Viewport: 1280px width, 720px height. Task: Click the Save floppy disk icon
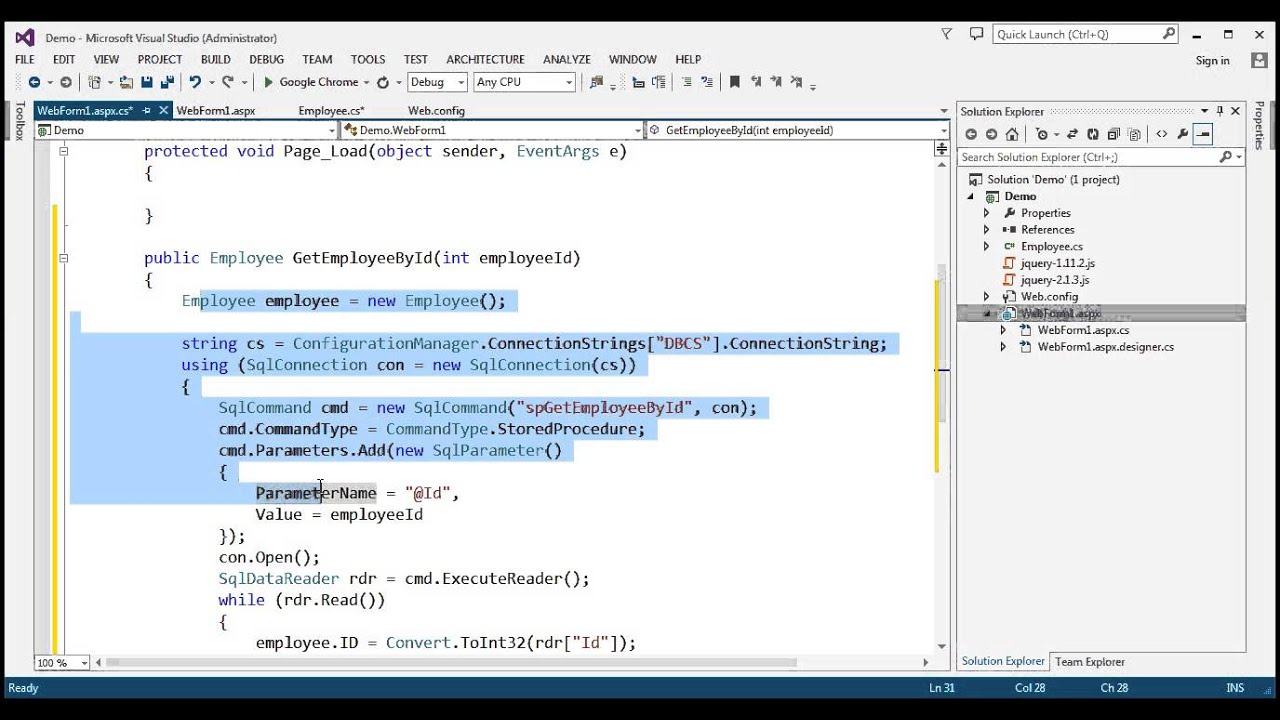tap(147, 82)
